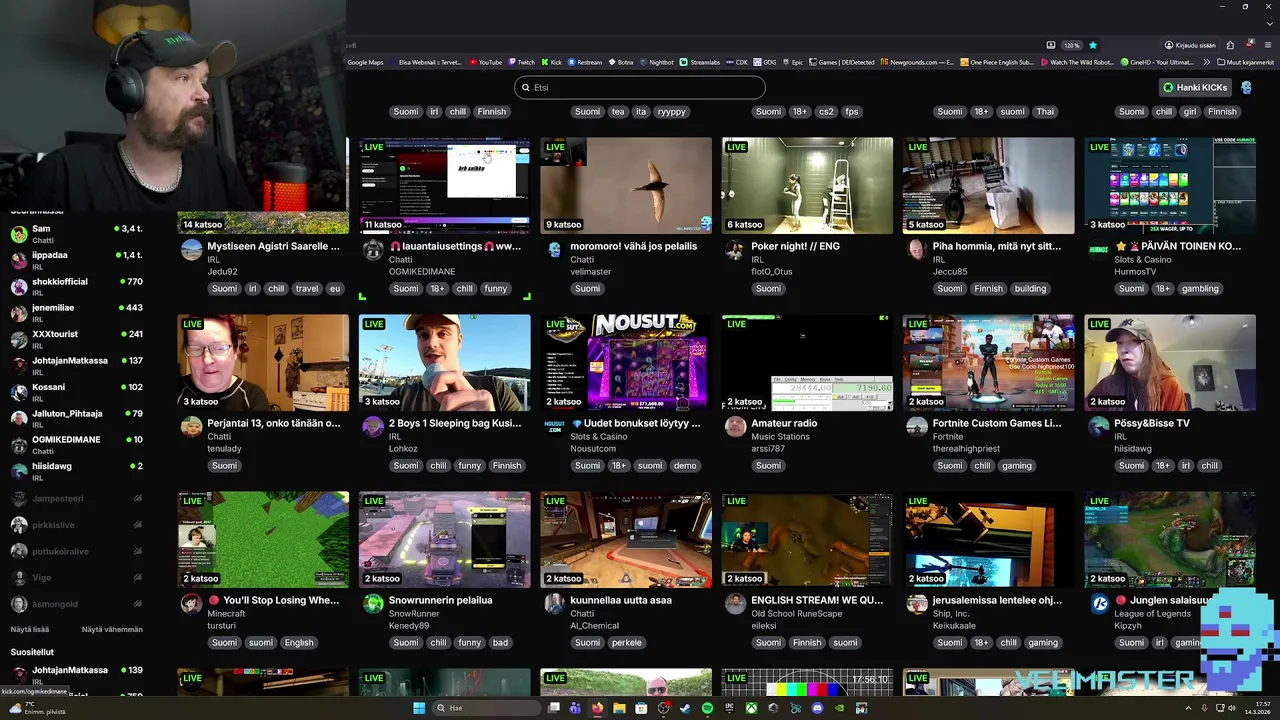Click Lohkoz avatar under 2 Boys stream
Screen dimensions: 1280x720
372,427
